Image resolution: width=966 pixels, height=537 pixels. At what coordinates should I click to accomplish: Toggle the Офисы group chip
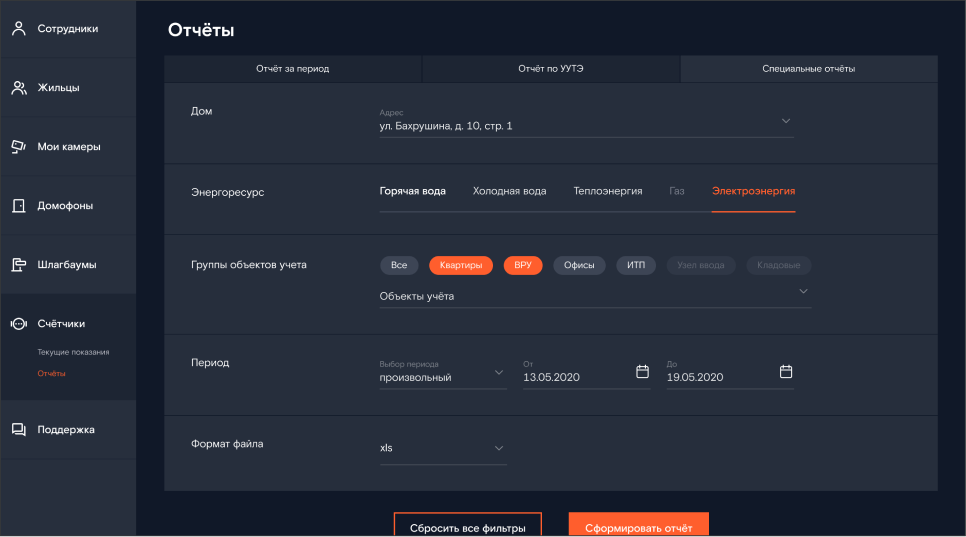pos(579,265)
